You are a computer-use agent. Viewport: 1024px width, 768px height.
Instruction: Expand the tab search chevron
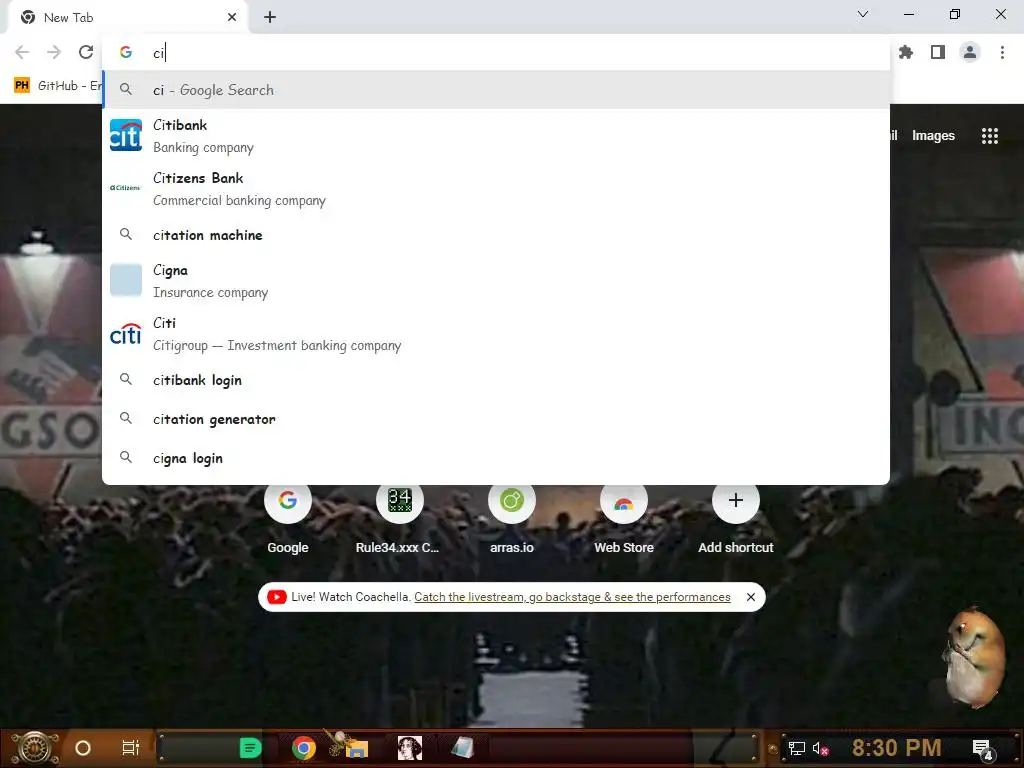click(863, 14)
